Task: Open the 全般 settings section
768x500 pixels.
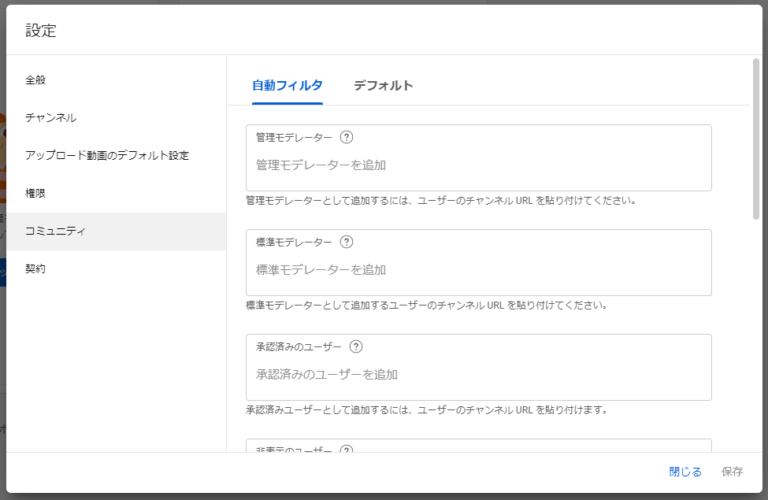Action: (36, 80)
